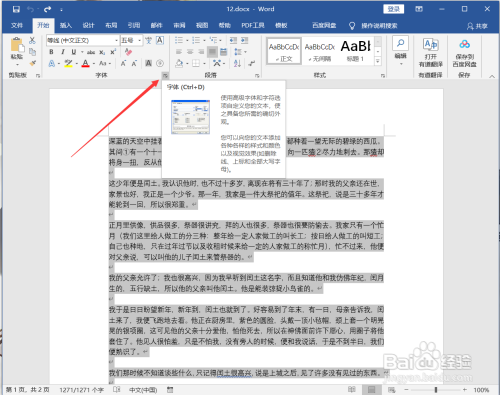
Task: Switch to Print Layout view
Action: (372, 389)
